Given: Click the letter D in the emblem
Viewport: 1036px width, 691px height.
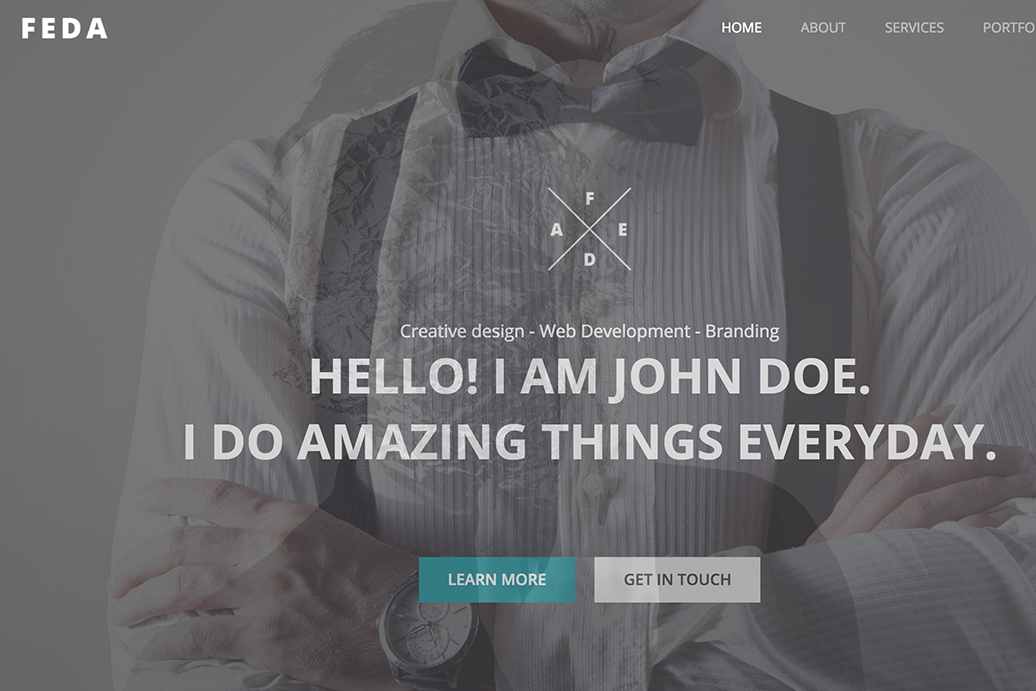Looking at the screenshot, I should pos(589,260).
